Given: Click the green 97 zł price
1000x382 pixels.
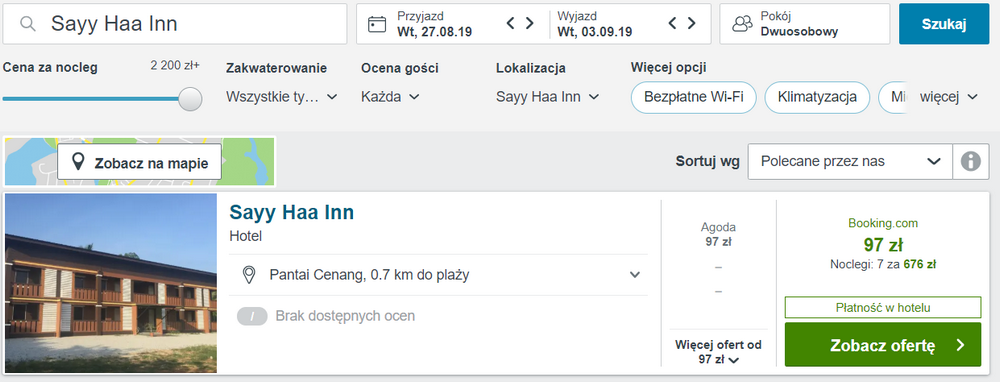Looking at the screenshot, I should [883, 244].
